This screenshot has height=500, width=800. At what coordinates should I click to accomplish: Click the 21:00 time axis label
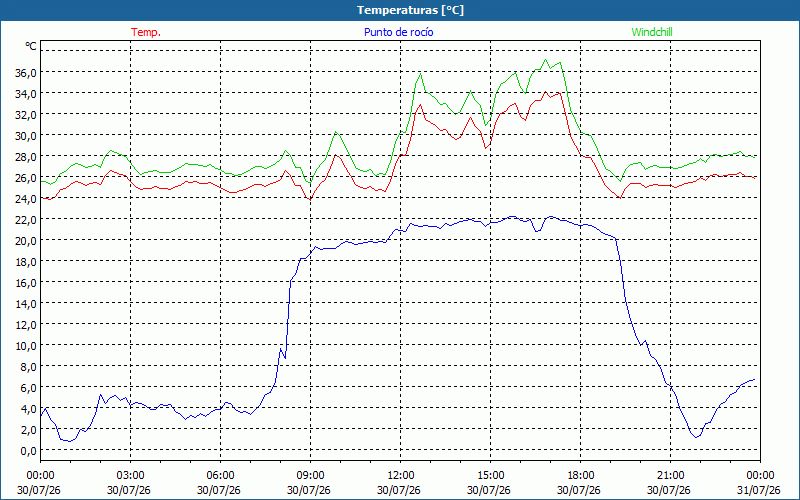(670, 476)
